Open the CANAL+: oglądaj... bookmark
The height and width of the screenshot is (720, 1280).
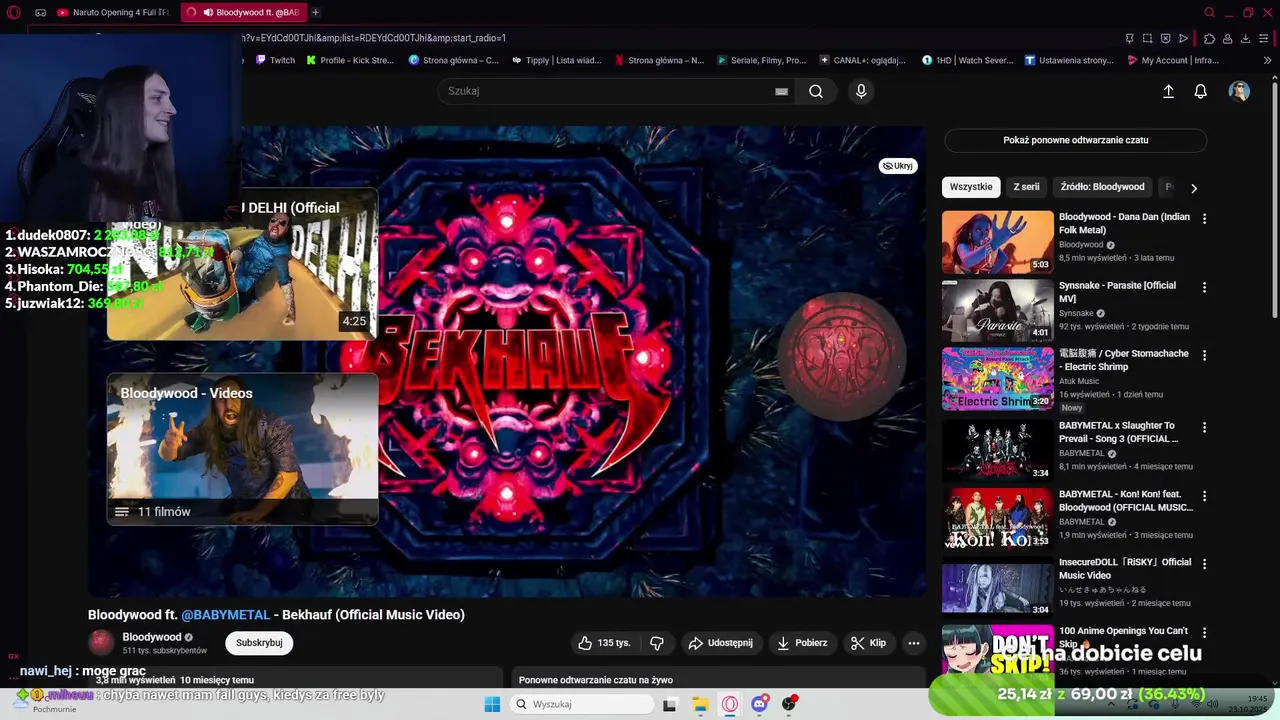point(862,60)
